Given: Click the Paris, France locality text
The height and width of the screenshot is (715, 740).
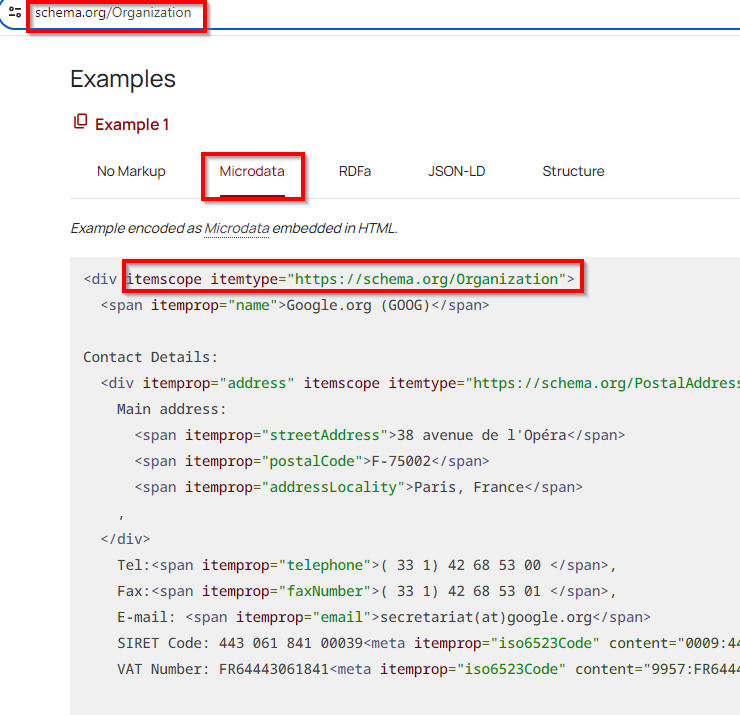Looking at the screenshot, I should [x=464, y=487].
